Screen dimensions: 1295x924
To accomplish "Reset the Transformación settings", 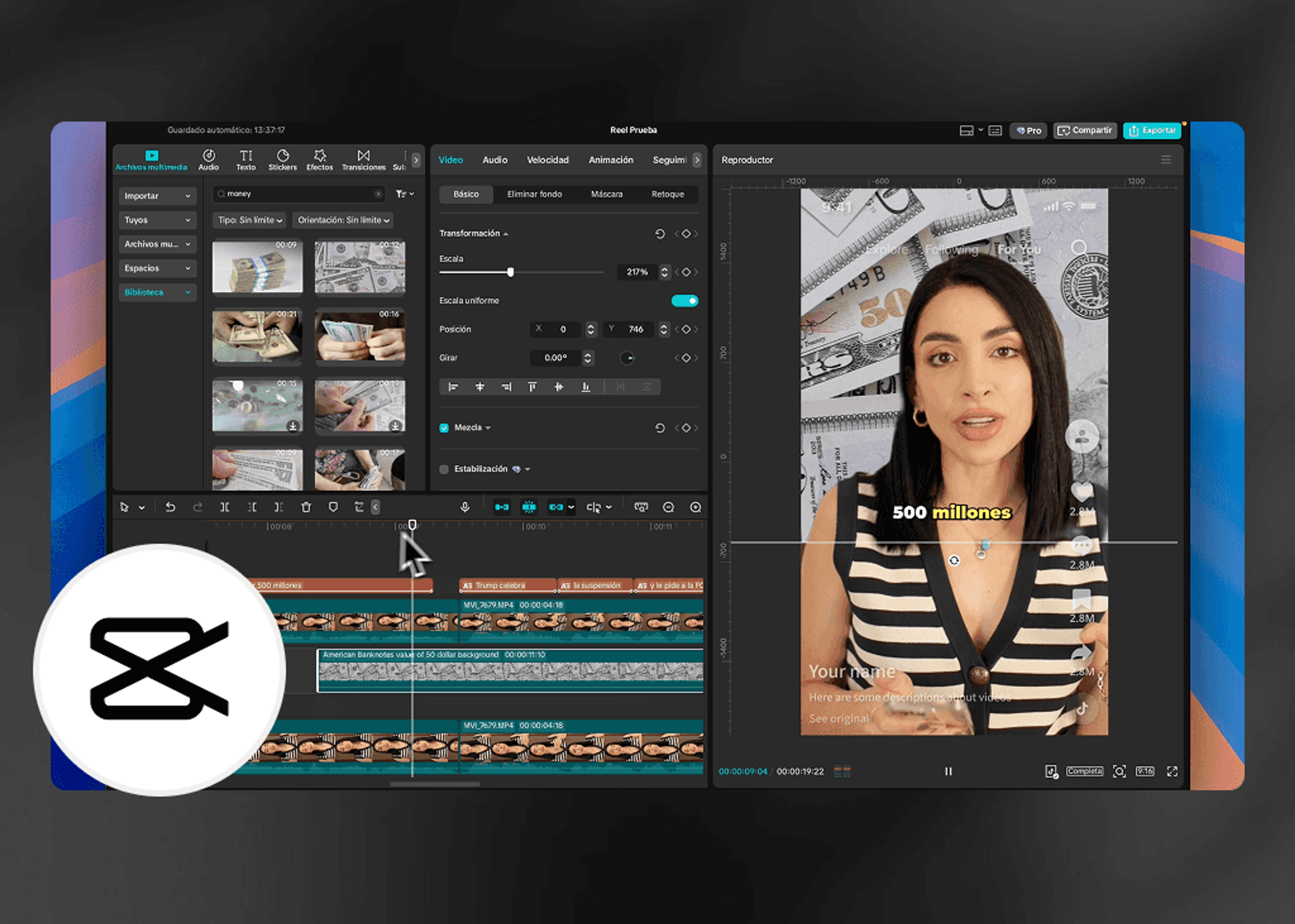I will (x=660, y=234).
